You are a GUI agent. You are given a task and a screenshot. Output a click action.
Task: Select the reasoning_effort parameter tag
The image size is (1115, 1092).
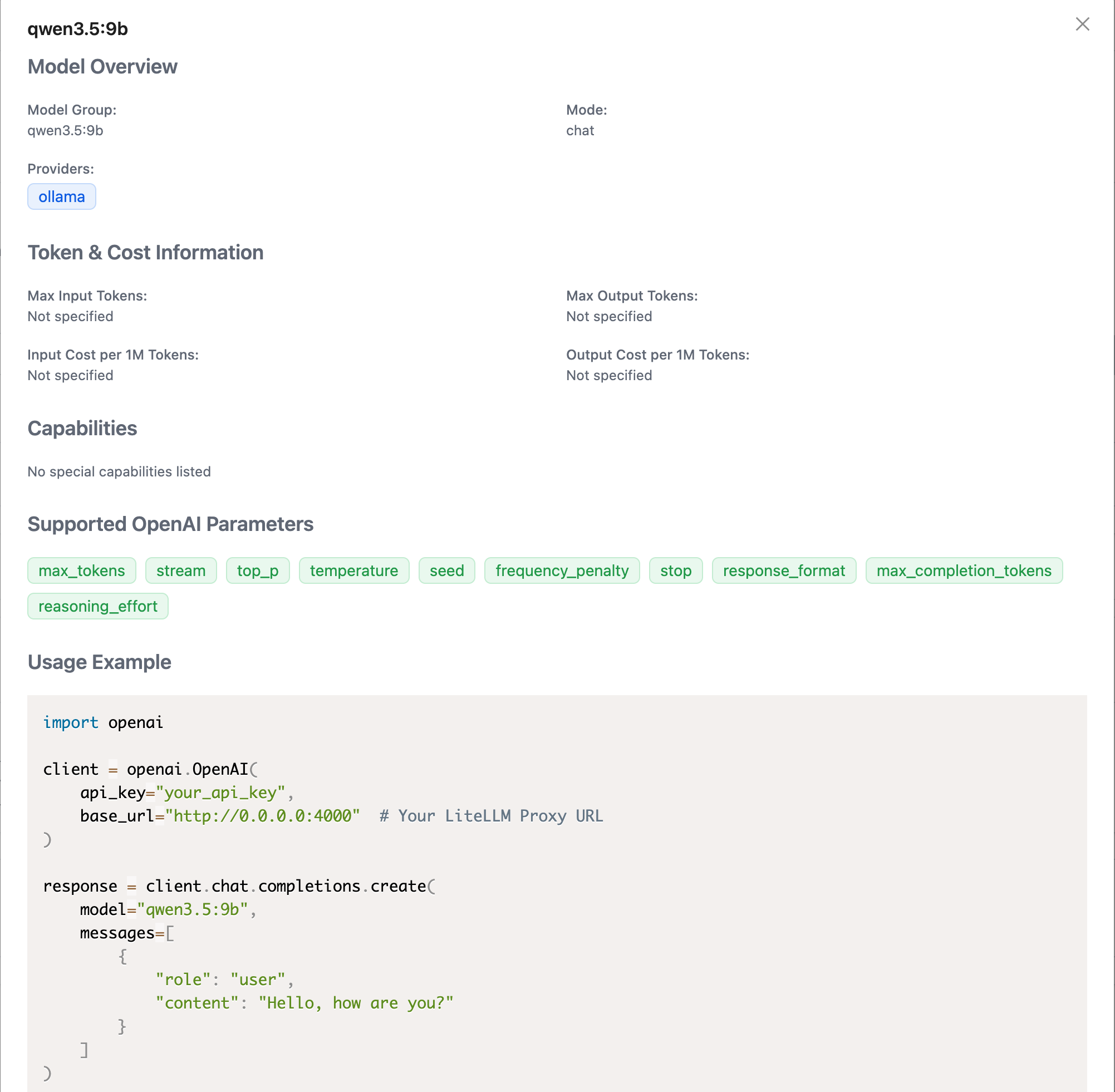point(97,606)
